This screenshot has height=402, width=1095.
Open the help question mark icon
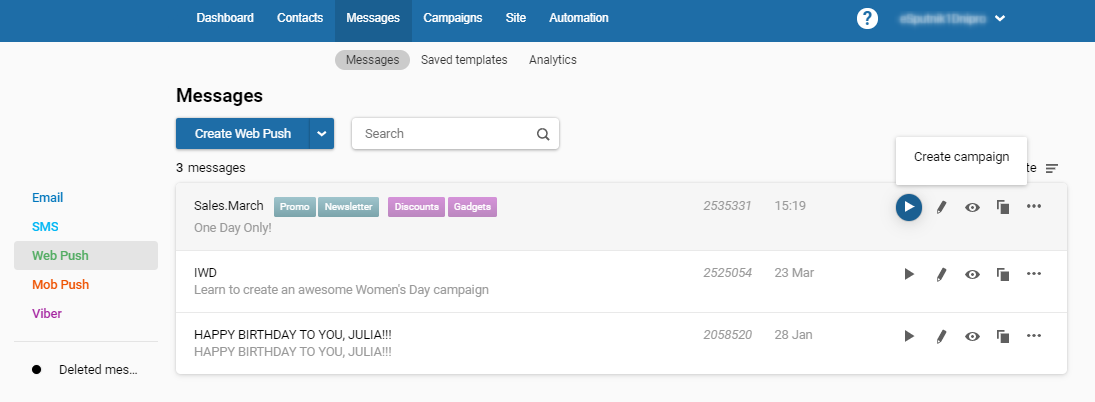pyautogui.click(x=867, y=18)
